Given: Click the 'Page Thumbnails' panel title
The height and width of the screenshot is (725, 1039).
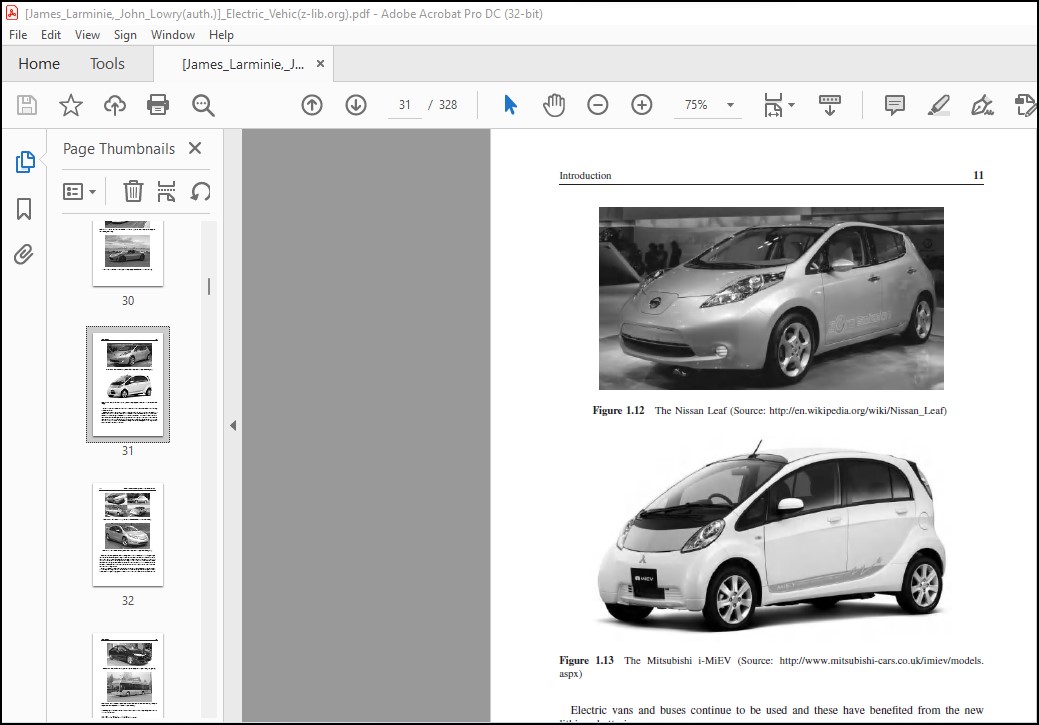Looking at the screenshot, I should (119, 148).
